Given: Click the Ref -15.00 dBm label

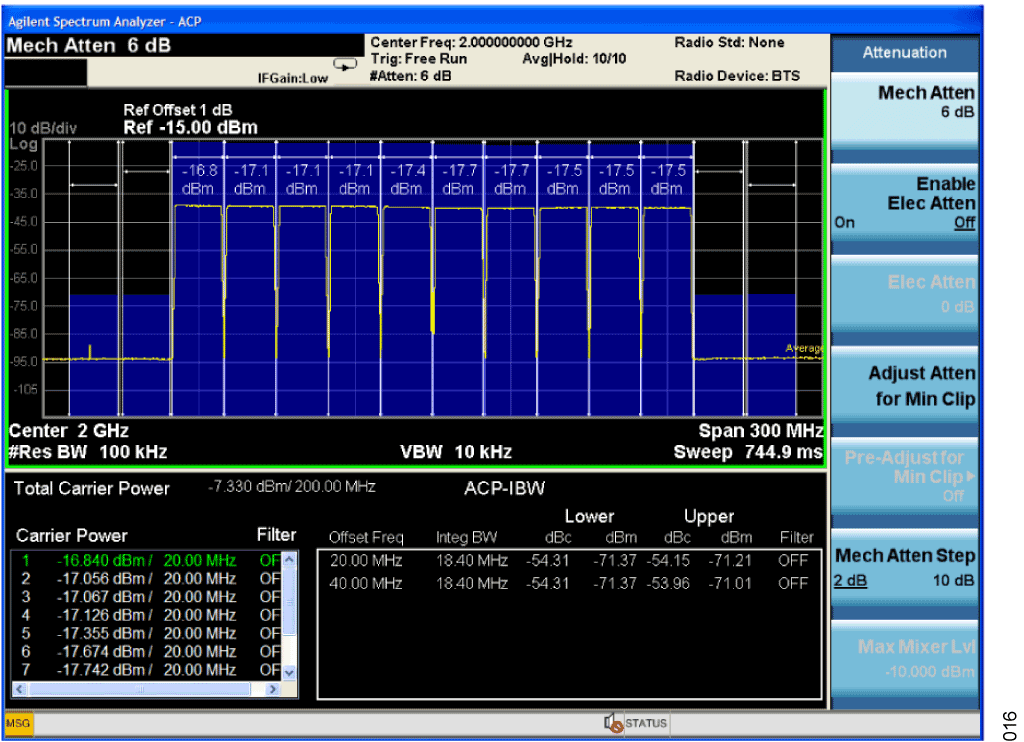Looking at the screenshot, I should point(191,127).
